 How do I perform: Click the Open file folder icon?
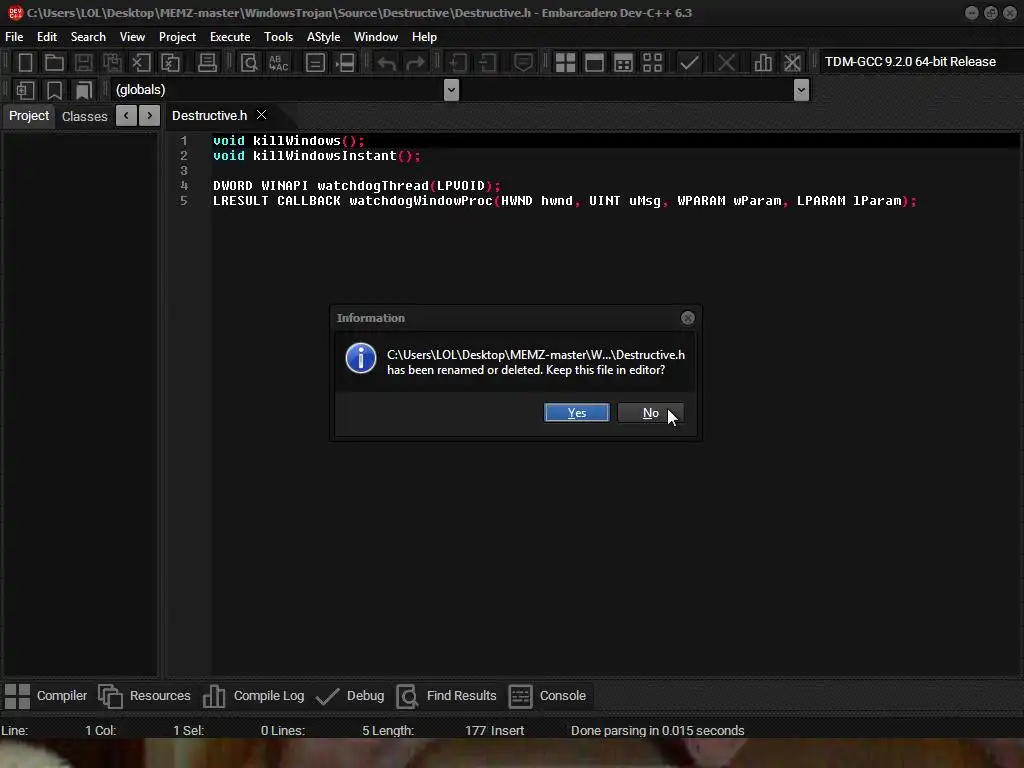(x=54, y=63)
